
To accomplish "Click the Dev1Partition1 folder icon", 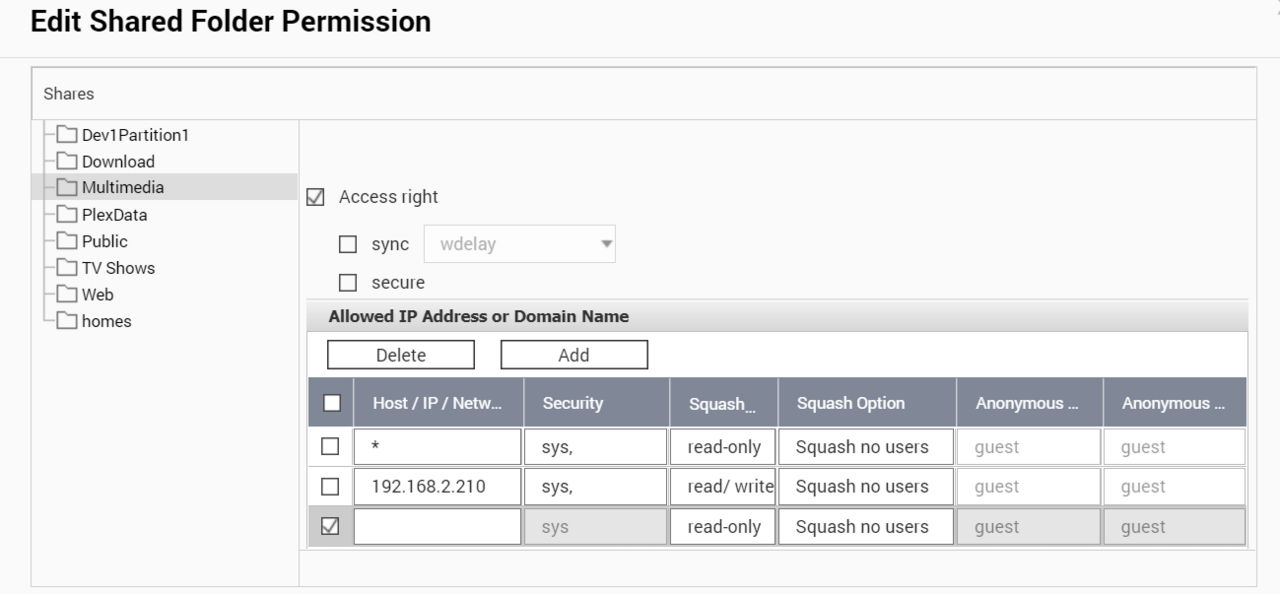I will click(x=67, y=135).
